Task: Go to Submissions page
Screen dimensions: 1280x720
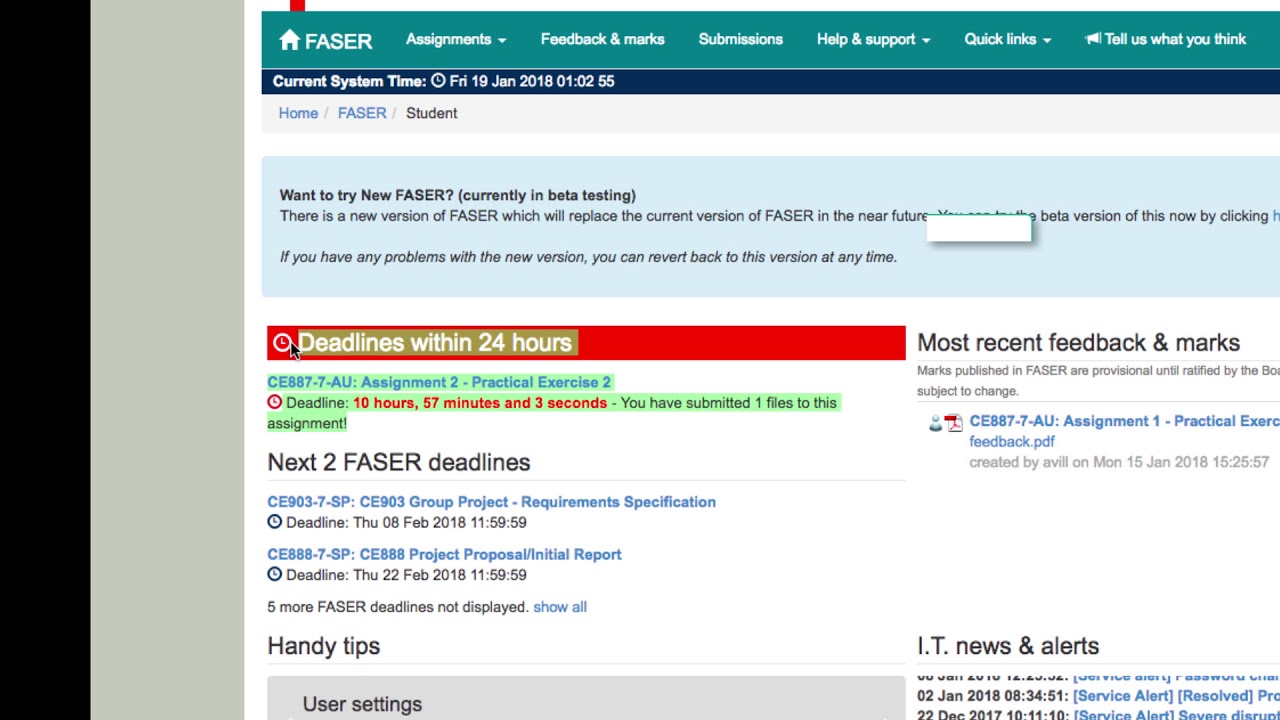Action: (x=740, y=39)
